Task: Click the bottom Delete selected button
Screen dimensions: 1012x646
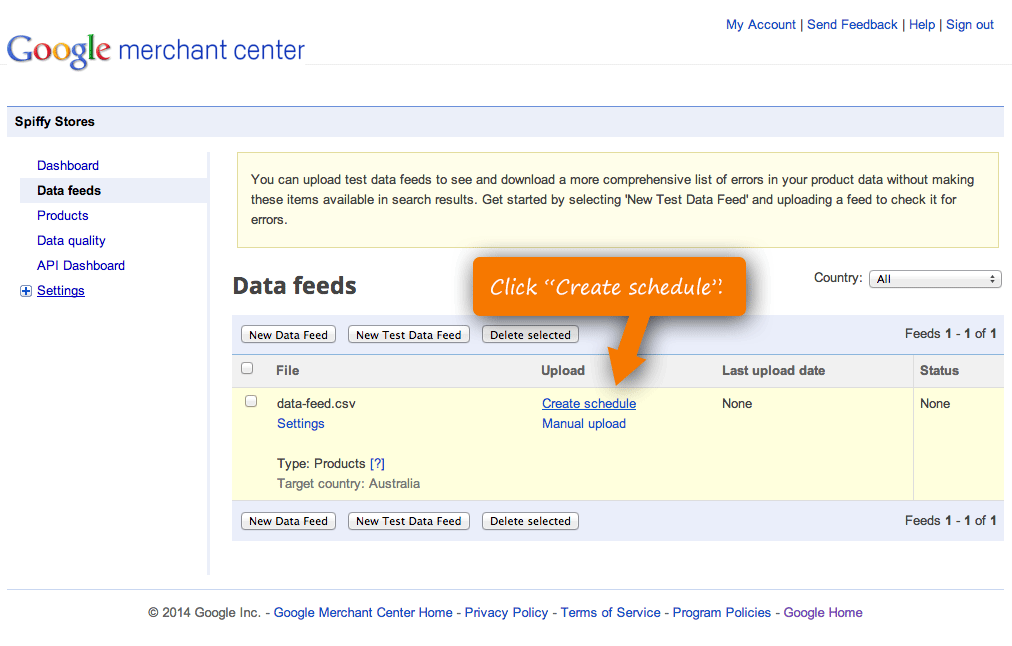Action: (x=530, y=521)
